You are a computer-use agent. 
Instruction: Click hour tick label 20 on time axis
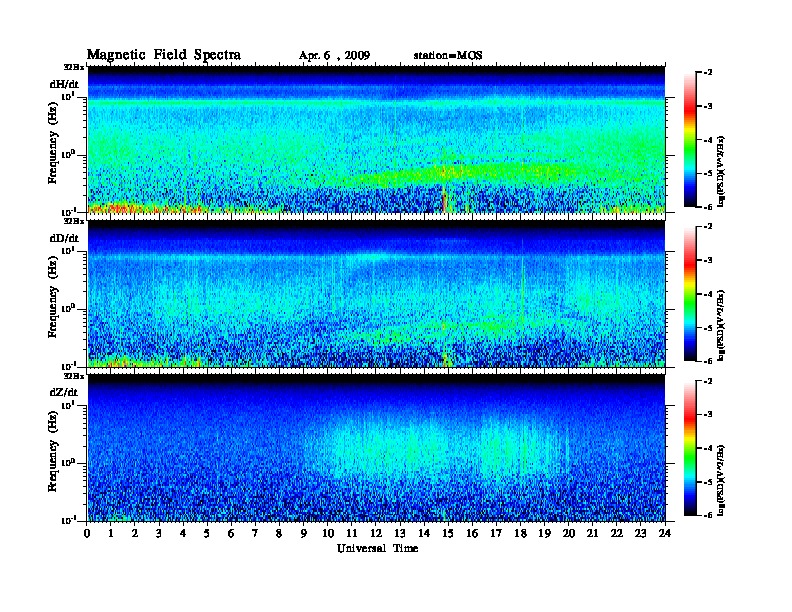point(569,533)
